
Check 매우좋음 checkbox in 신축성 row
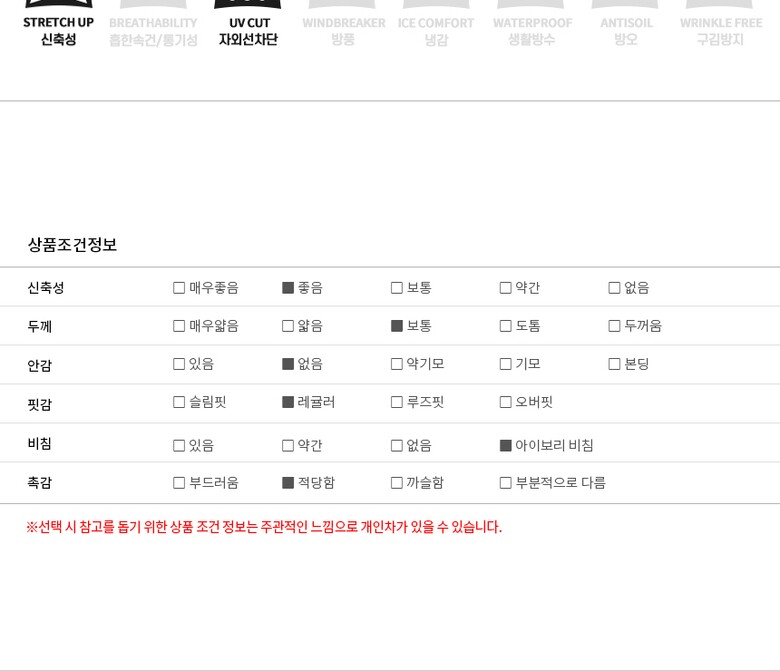(179, 288)
